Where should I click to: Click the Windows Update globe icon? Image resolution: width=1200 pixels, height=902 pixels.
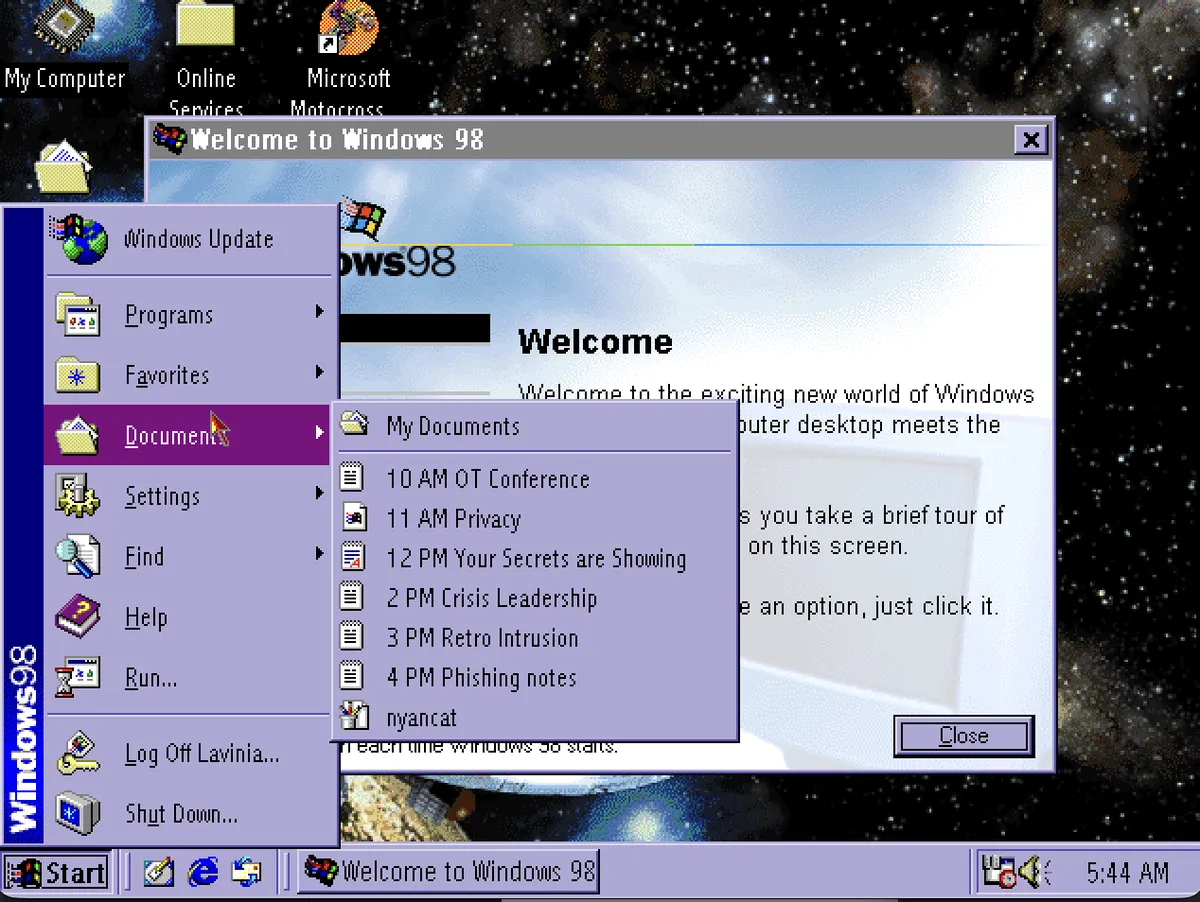pos(79,238)
